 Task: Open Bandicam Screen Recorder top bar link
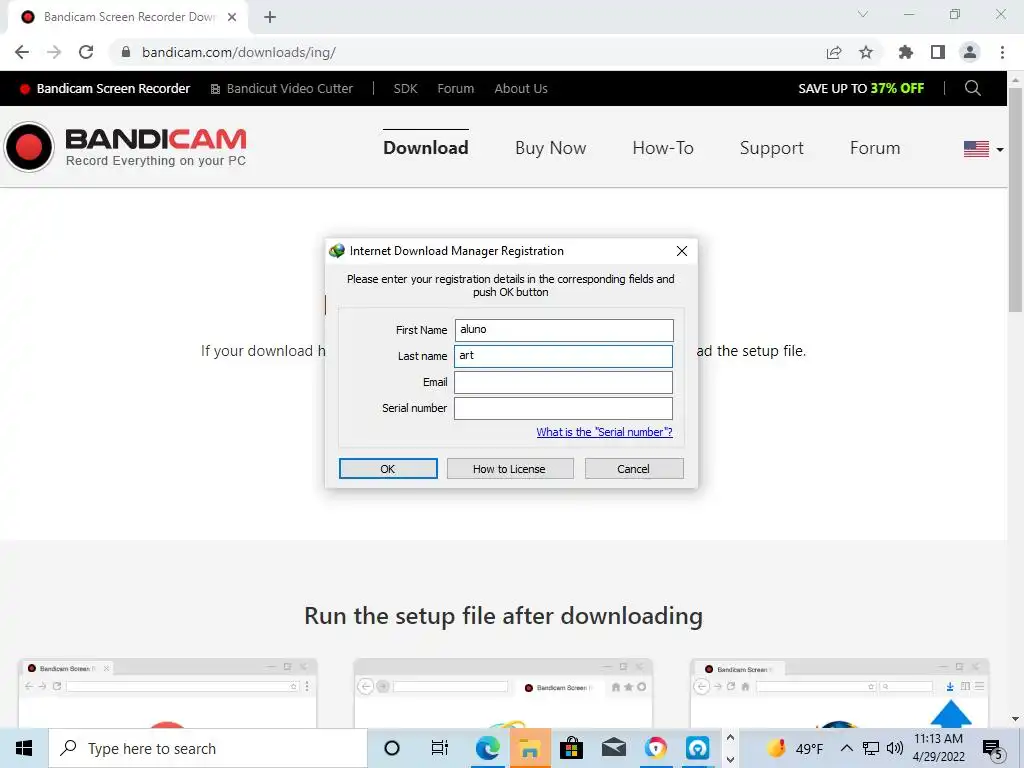[x=105, y=89]
